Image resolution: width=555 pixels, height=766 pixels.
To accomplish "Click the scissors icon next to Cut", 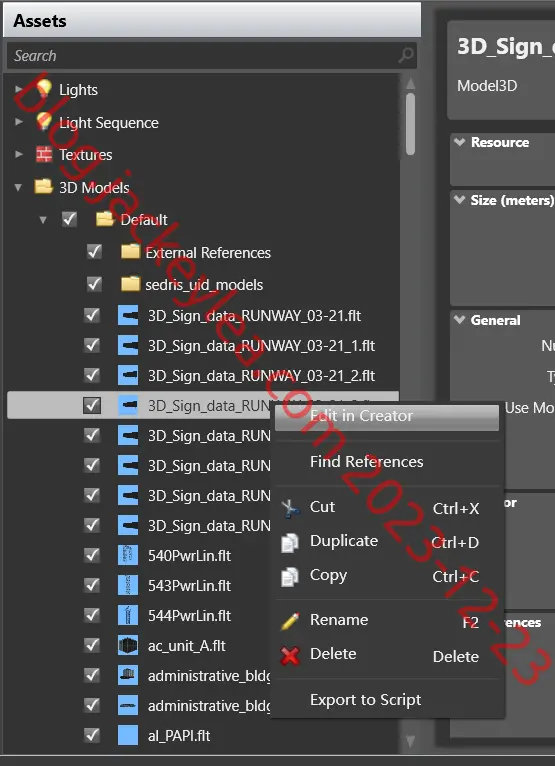I will click(x=291, y=509).
